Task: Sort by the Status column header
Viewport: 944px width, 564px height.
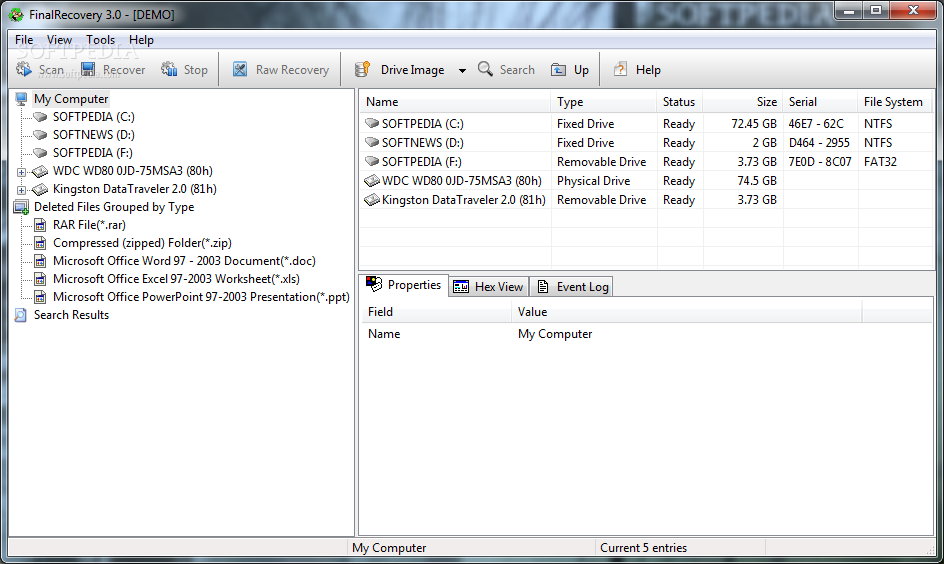Action: click(x=679, y=102)
